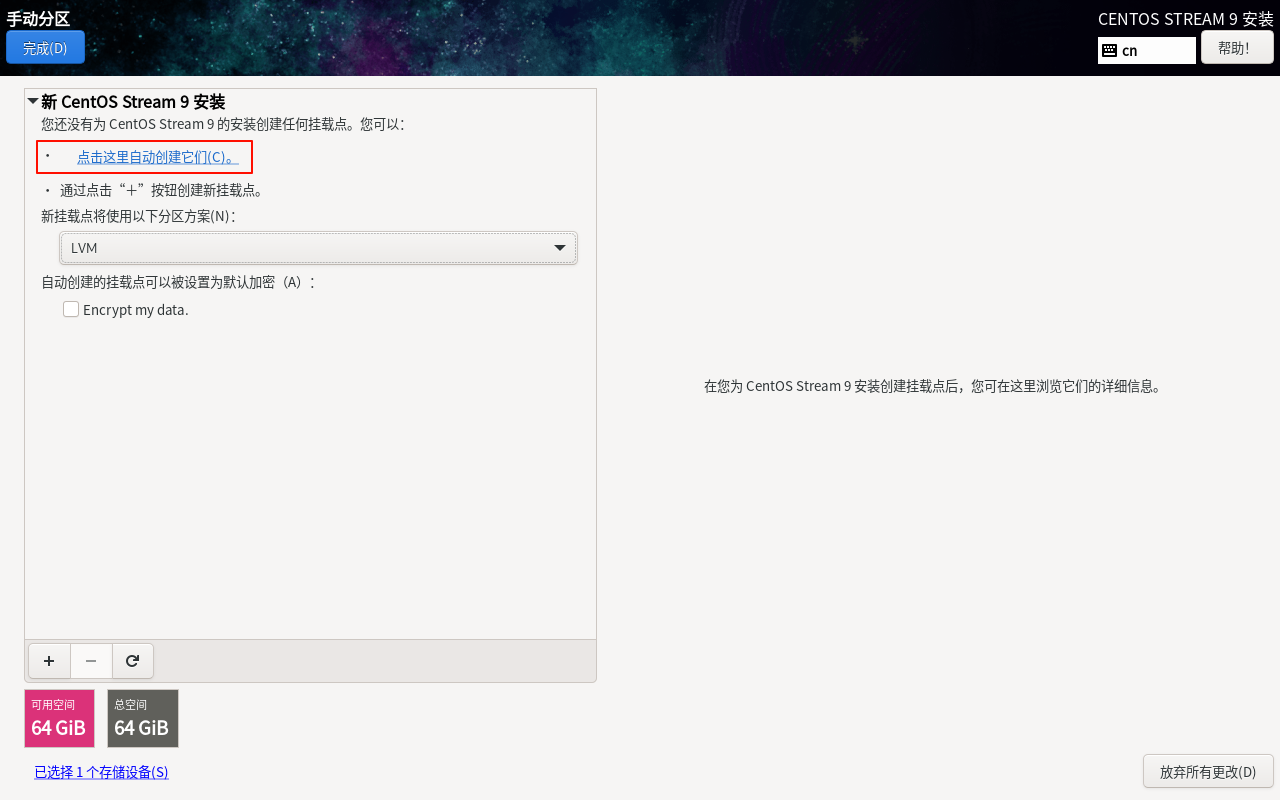
Task: Click the cn keyboard layout indicator
Action: click(1147, 50)
